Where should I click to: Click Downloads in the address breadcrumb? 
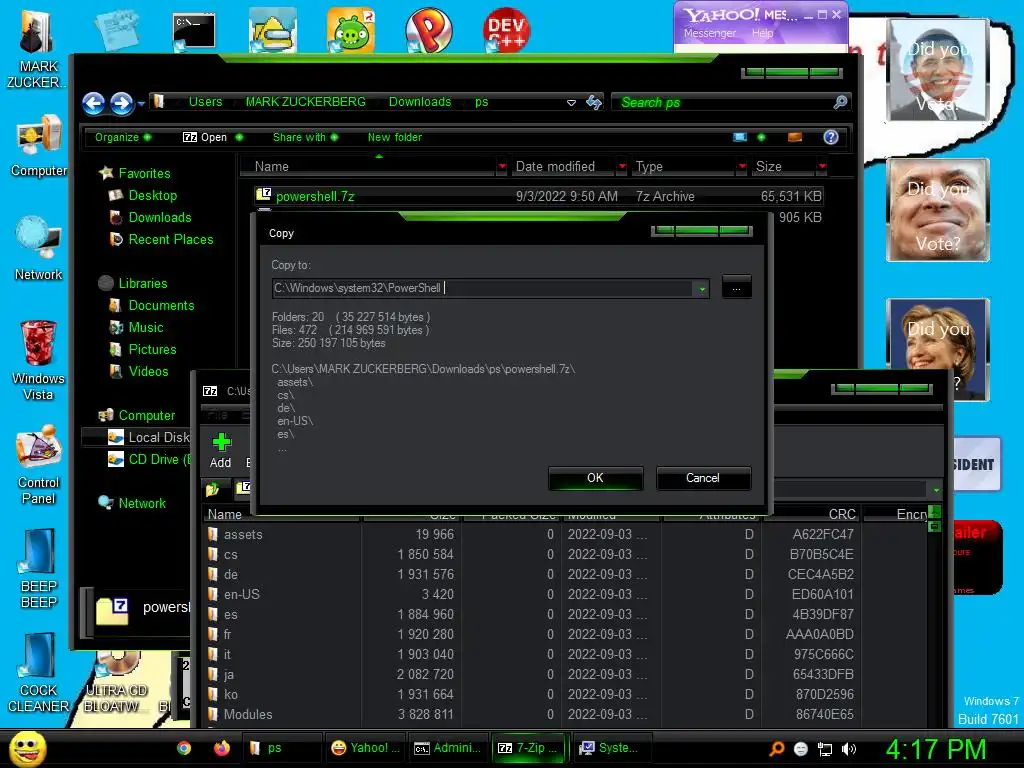click(x=420, y=102)
